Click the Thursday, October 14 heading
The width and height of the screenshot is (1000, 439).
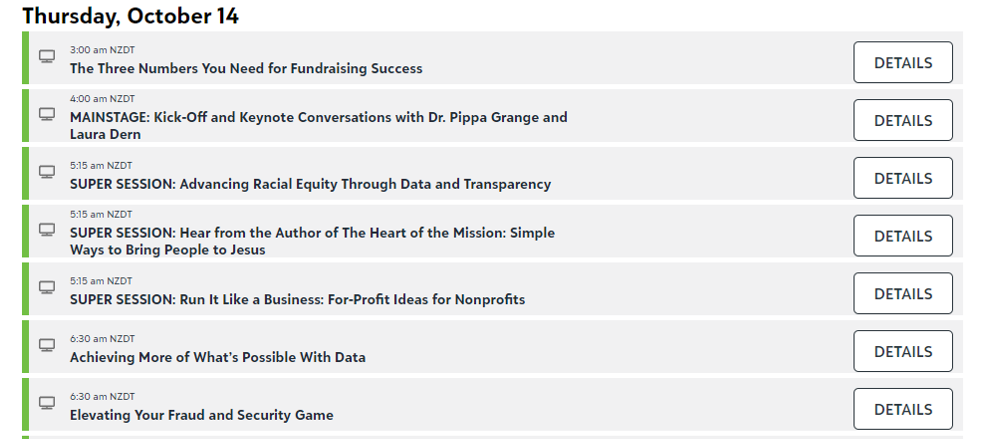point(130,16)
